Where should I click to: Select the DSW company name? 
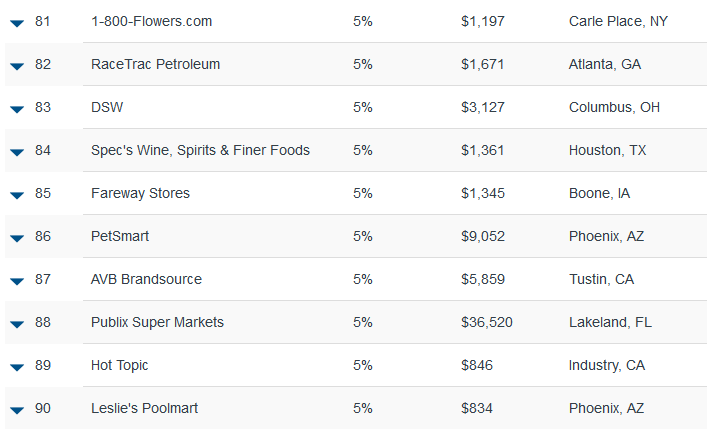(x=107, y=107)
